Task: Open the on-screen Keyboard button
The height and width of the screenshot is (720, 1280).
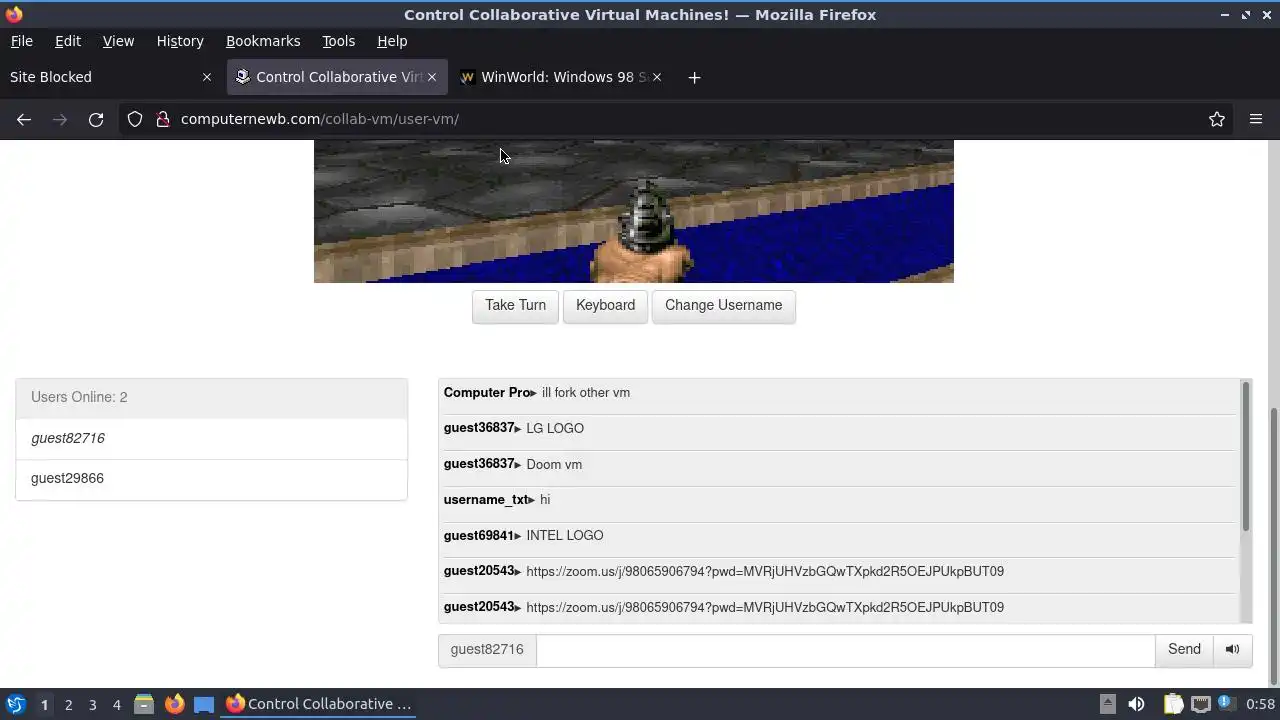Action: [605, 305]
